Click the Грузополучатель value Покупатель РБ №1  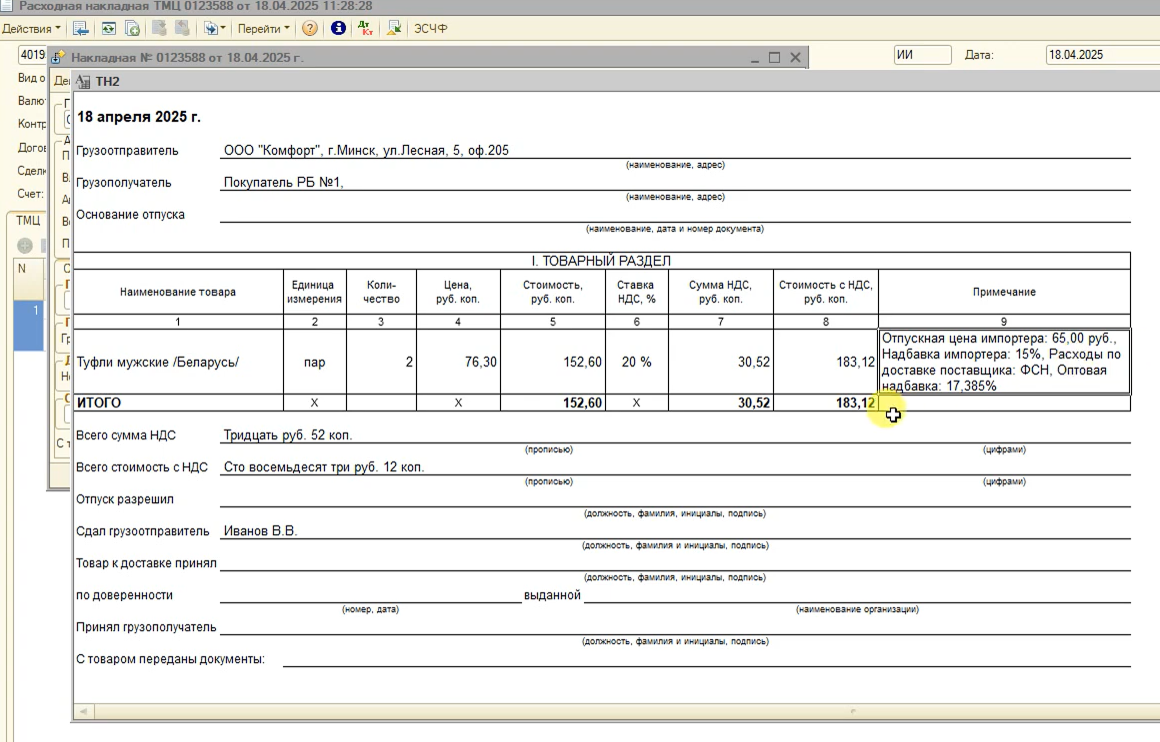coord(283,182)
